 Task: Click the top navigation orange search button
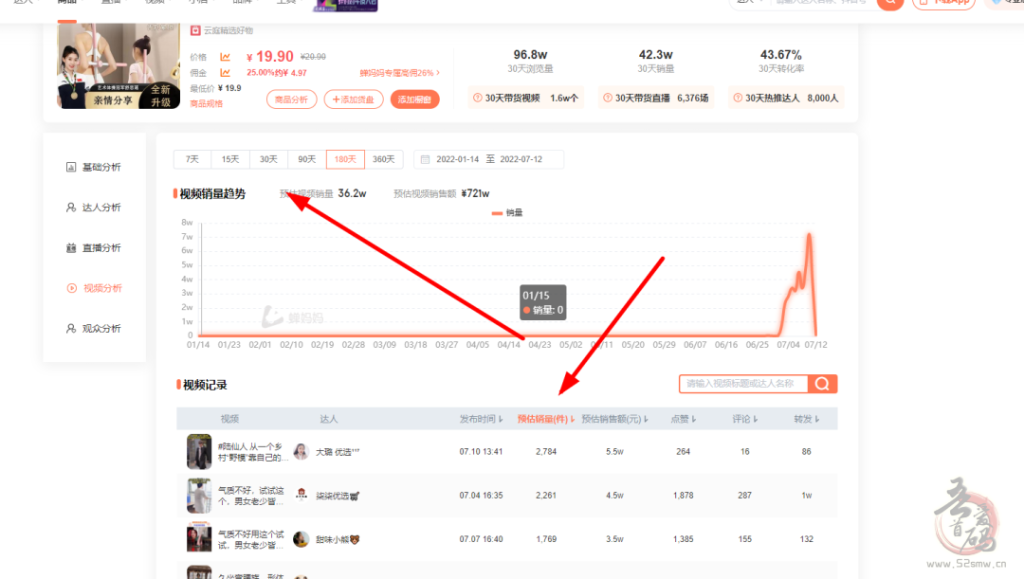click(890, 3)
